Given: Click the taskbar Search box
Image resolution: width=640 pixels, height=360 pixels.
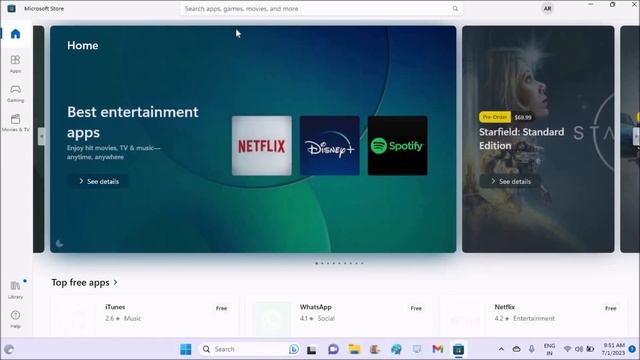Looking at the screenshot, I should pos(249,349).
